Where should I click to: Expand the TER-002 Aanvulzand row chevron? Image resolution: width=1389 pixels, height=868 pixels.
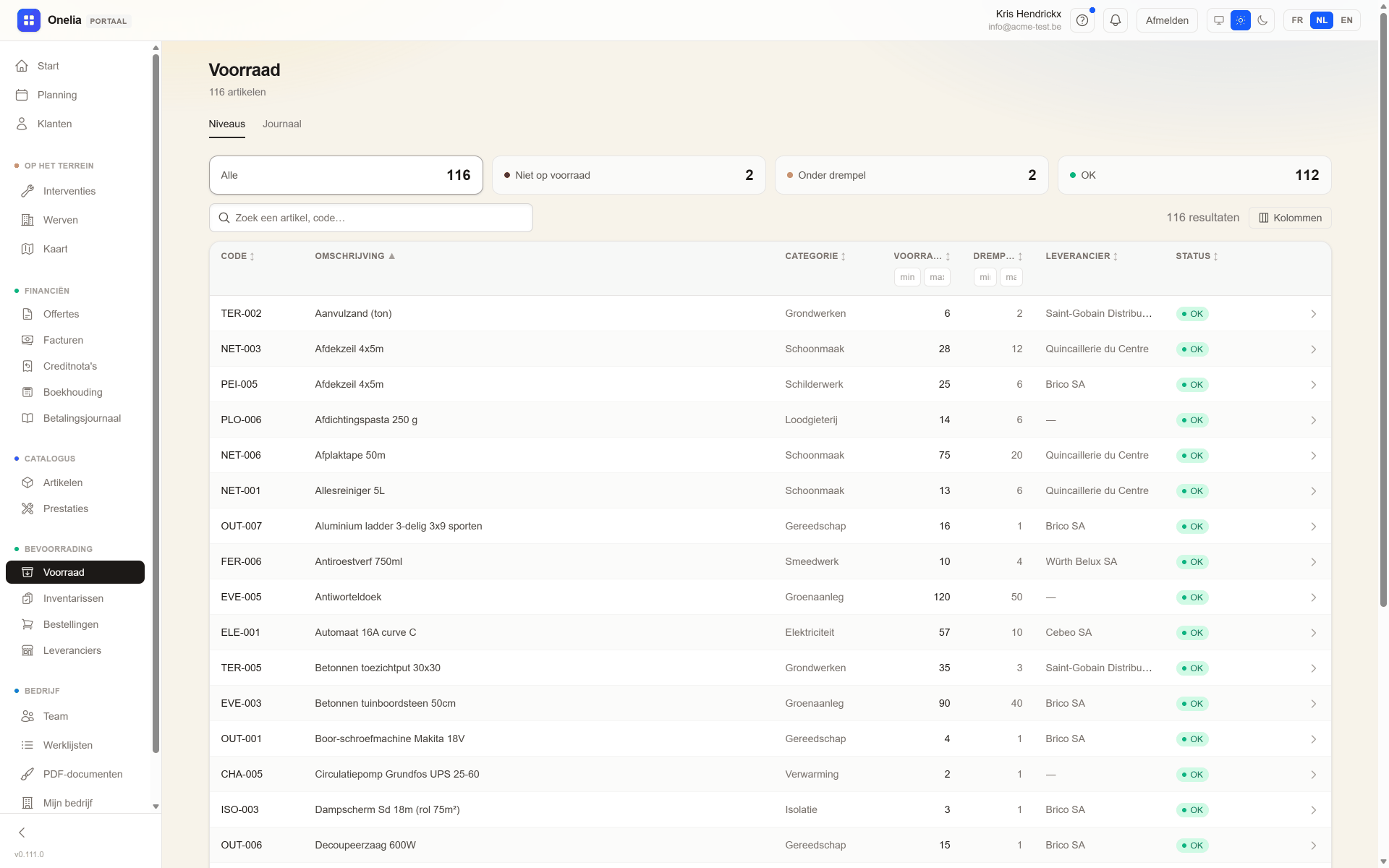coord(1313,314)
